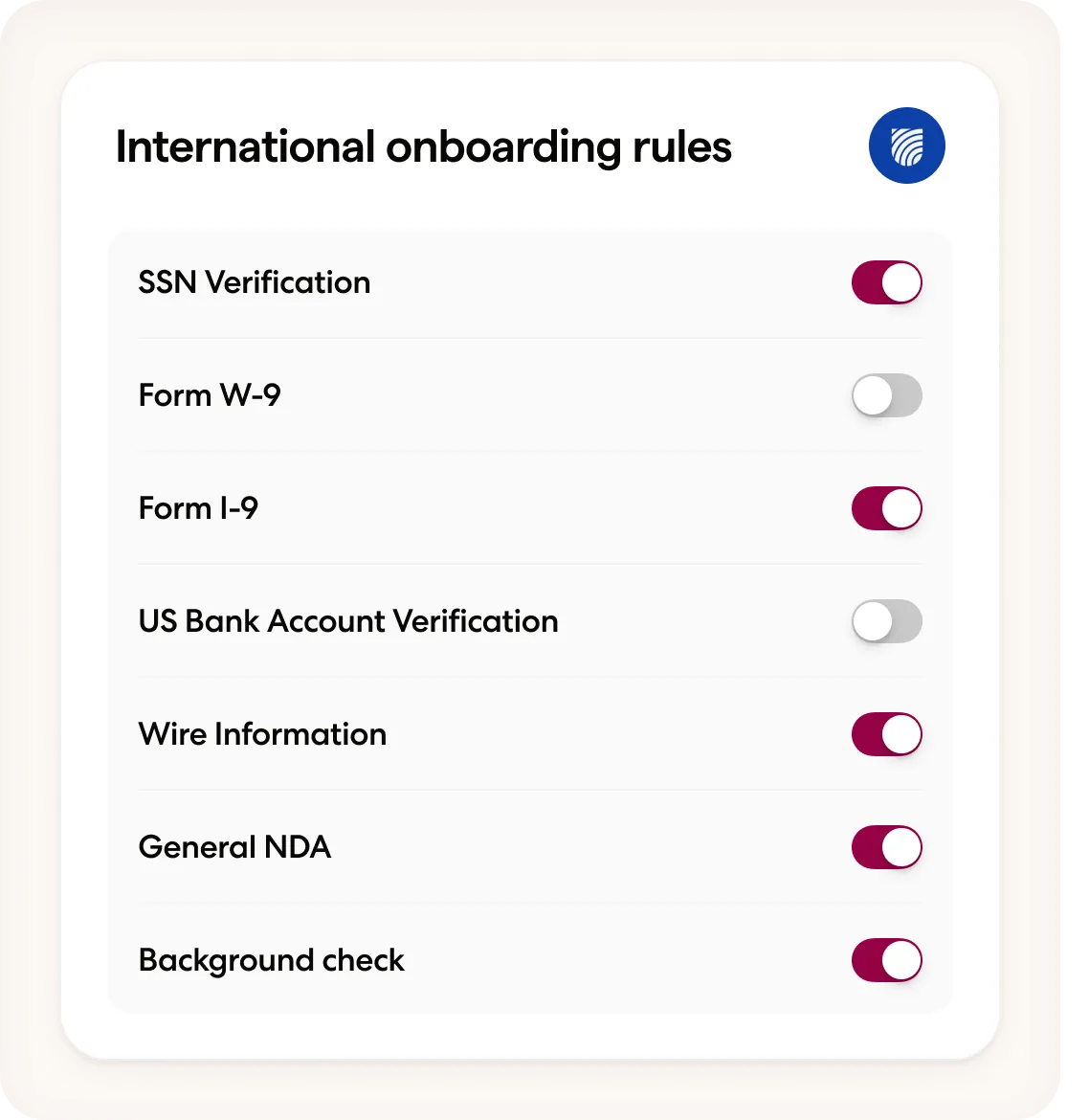Select the SSN Verification label text

tap(255, 282)
